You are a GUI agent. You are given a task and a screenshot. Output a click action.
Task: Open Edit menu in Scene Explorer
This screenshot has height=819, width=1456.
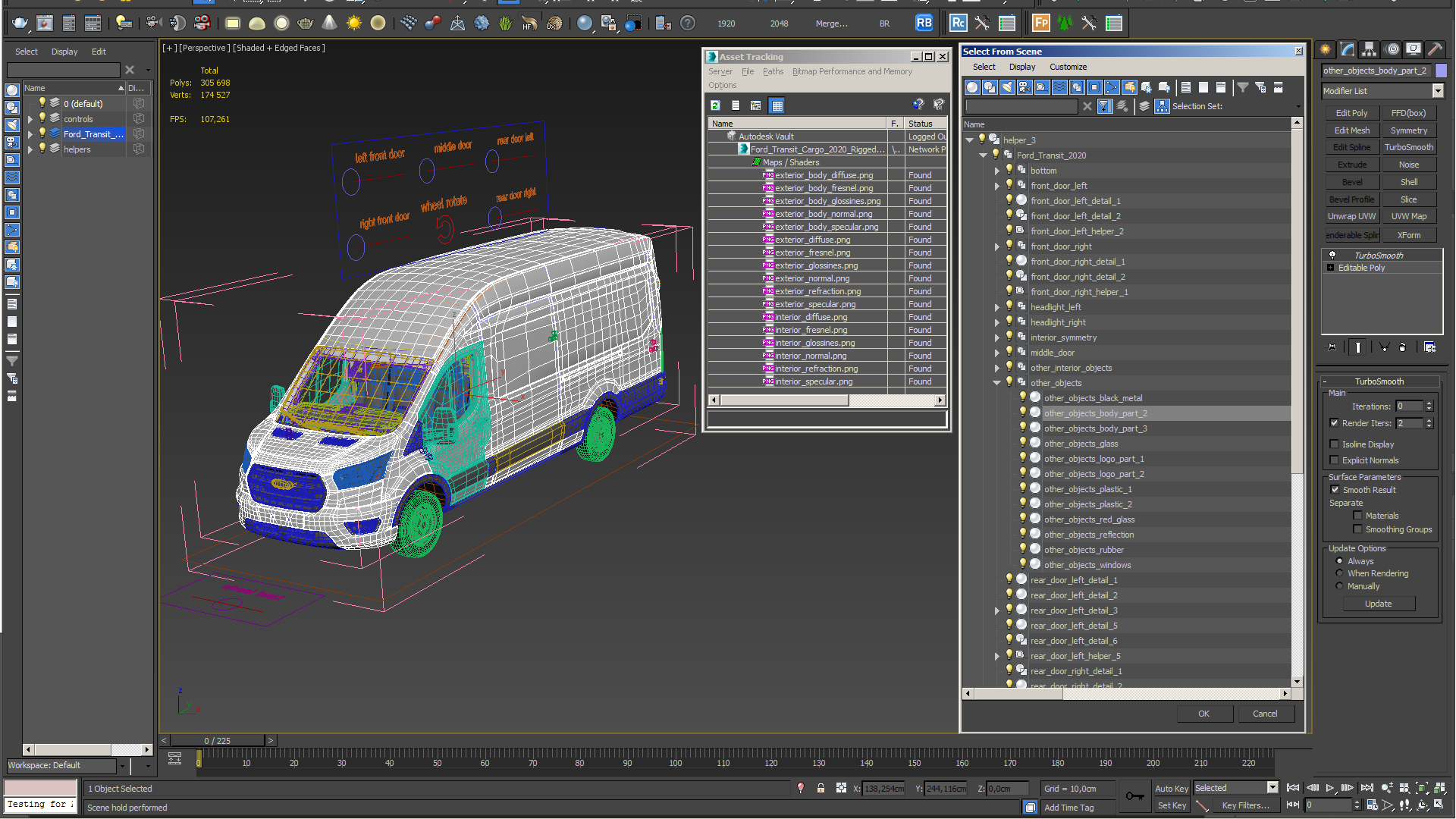(99, 52)
